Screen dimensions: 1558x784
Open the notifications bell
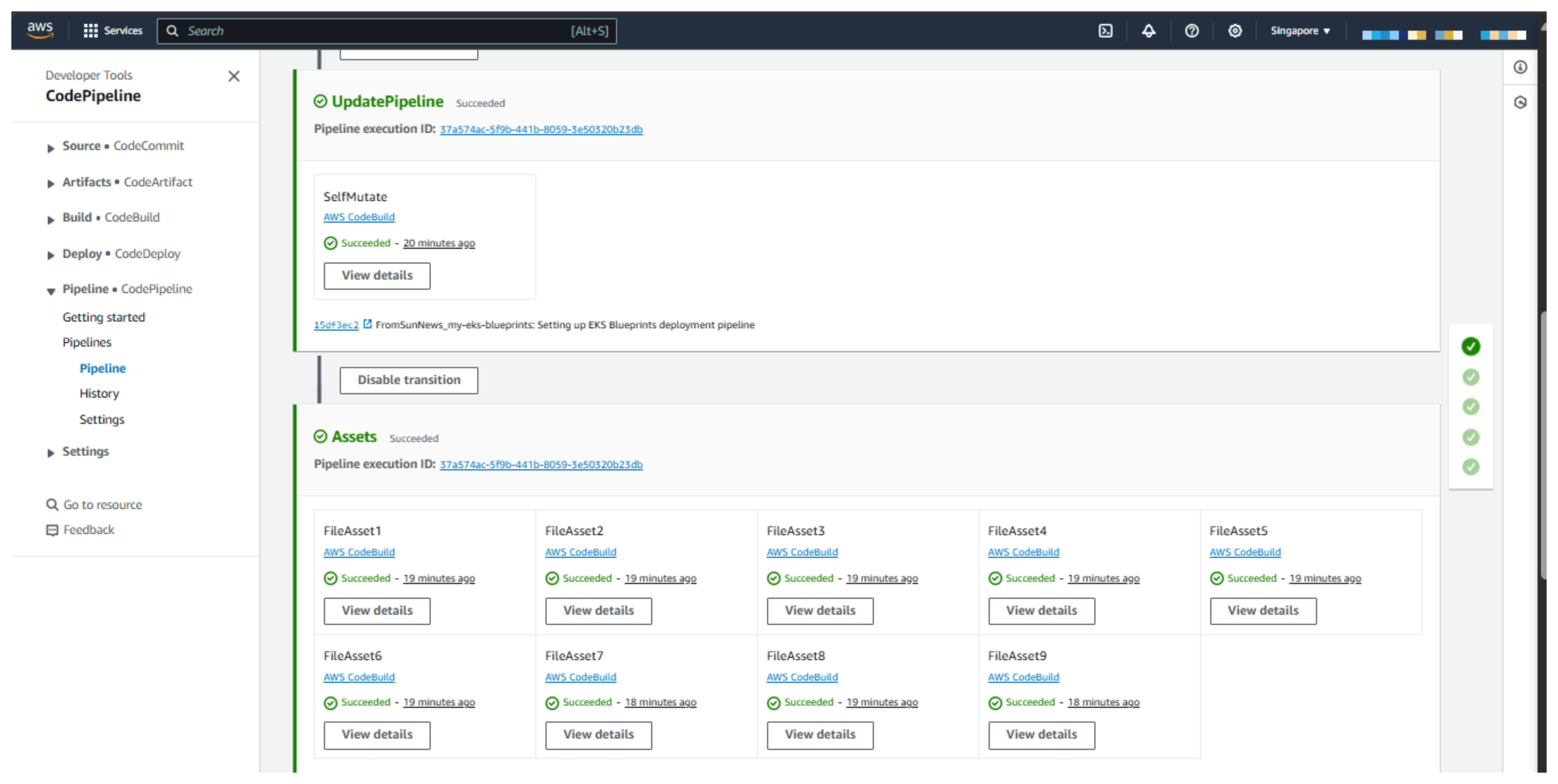tap(1149, 31)
